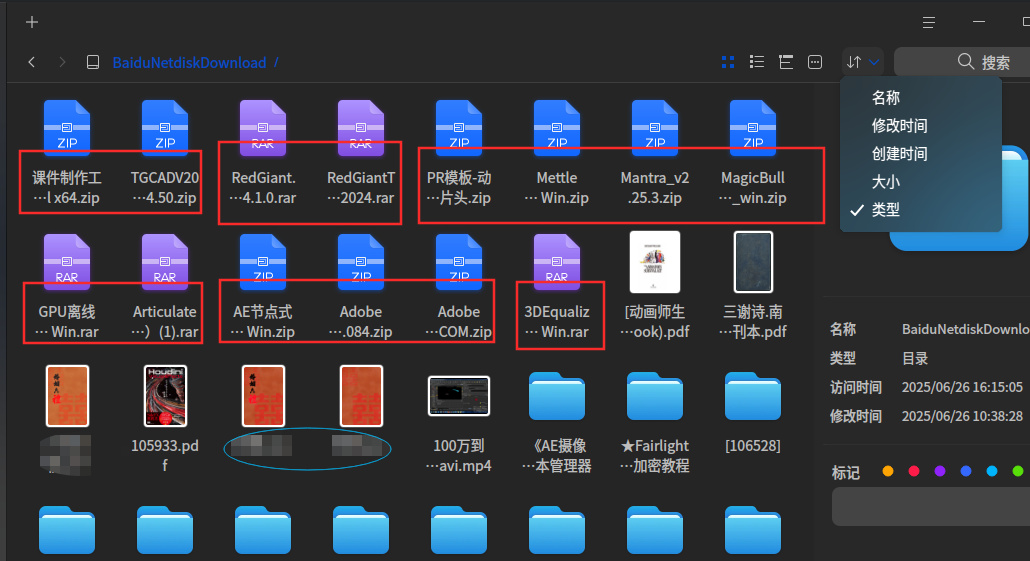Sort files by 创建时间

tap(920, 154)
